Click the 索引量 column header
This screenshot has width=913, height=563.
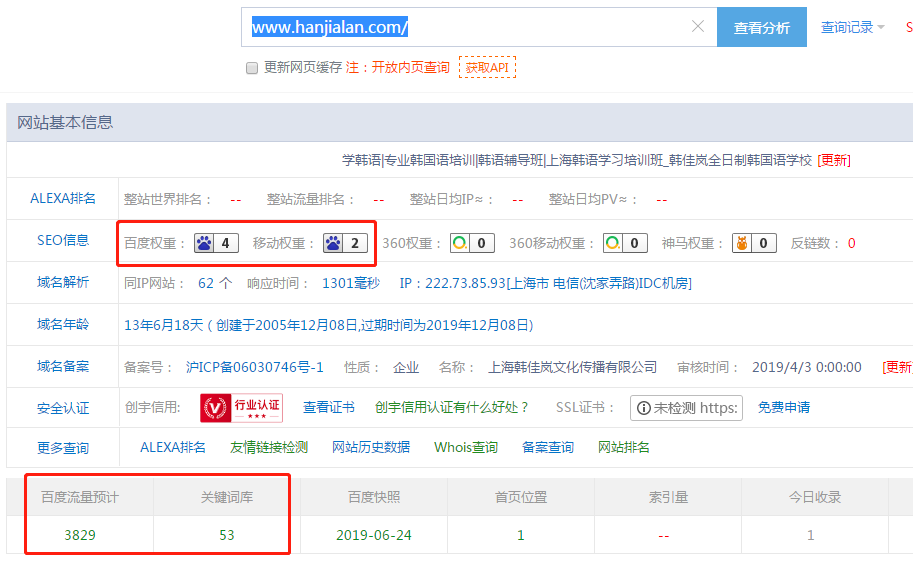coord(668,497)
